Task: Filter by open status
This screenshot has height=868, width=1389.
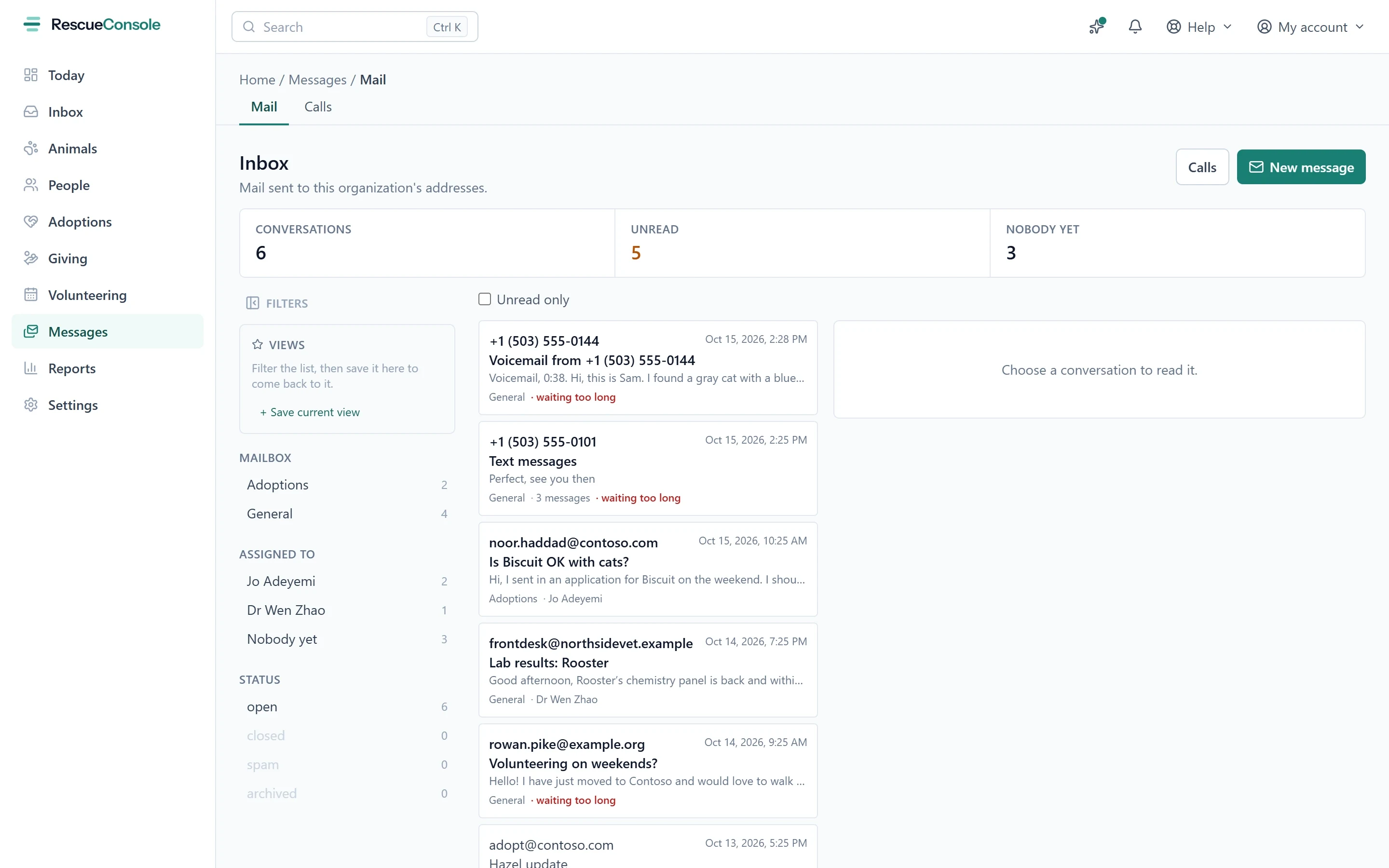Action: pos(347,706)
